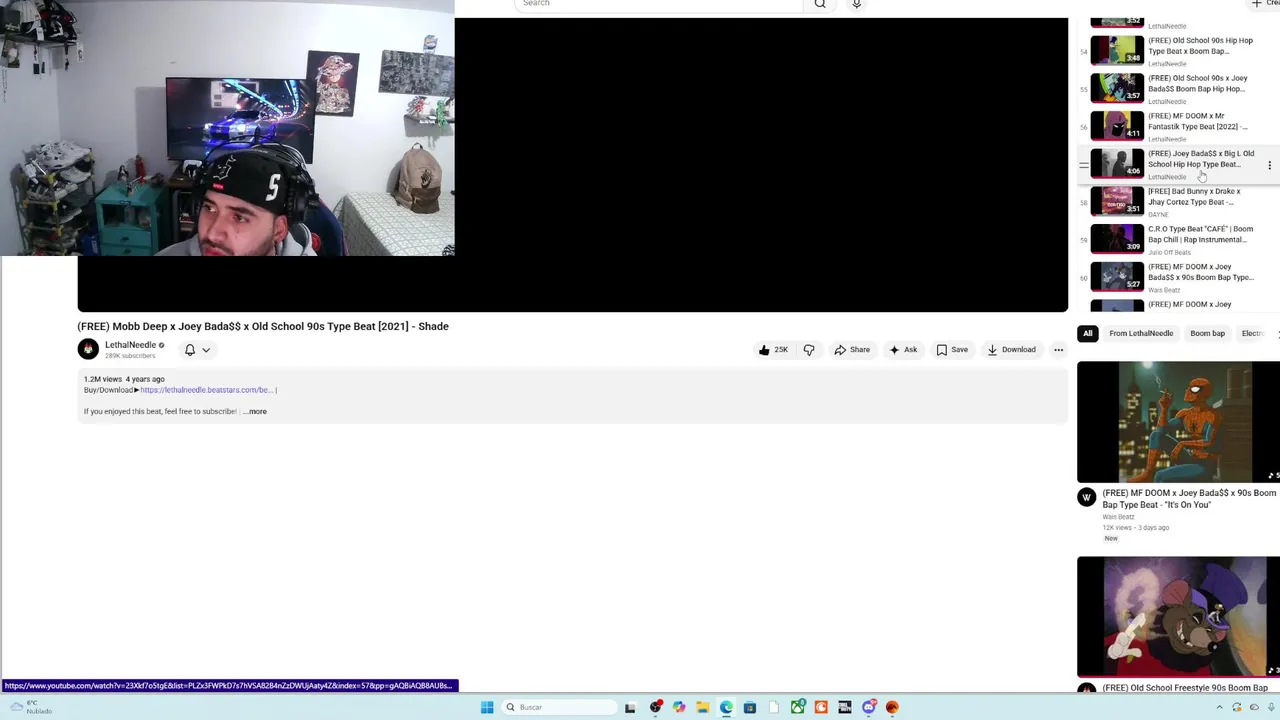Screen dimensions: 1280x720
Task: Click the taskbar Buscar search box
Action: pos(559,707)
